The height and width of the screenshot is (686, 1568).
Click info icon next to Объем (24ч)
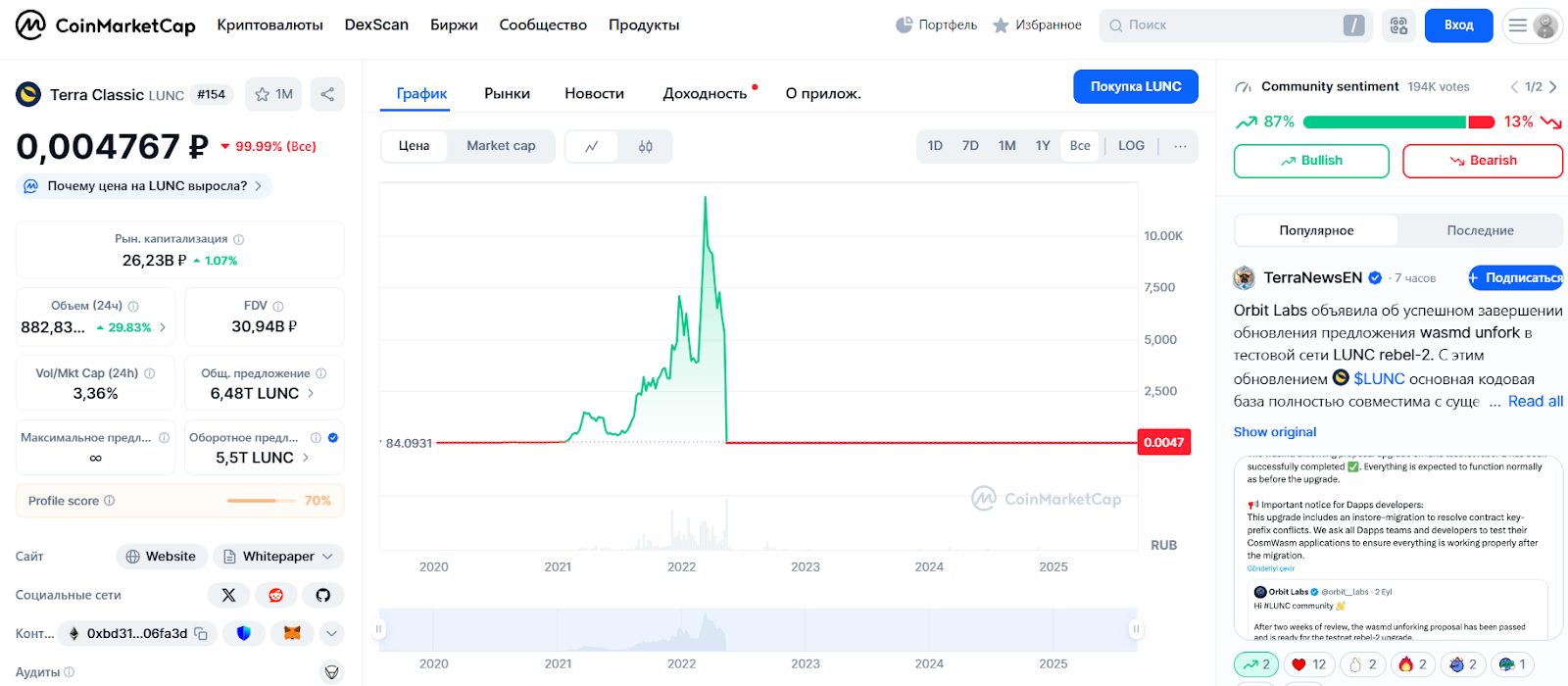pos(133,306)
